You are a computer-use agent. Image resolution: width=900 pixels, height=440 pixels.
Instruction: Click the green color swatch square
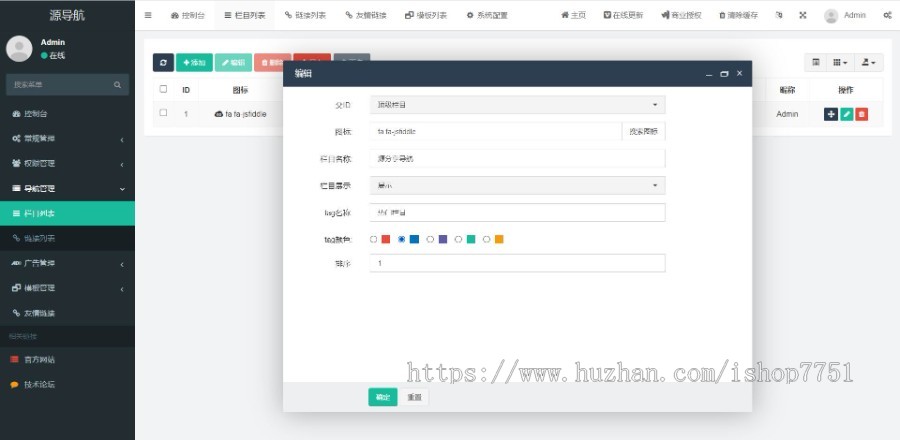(x=471, y=239)
